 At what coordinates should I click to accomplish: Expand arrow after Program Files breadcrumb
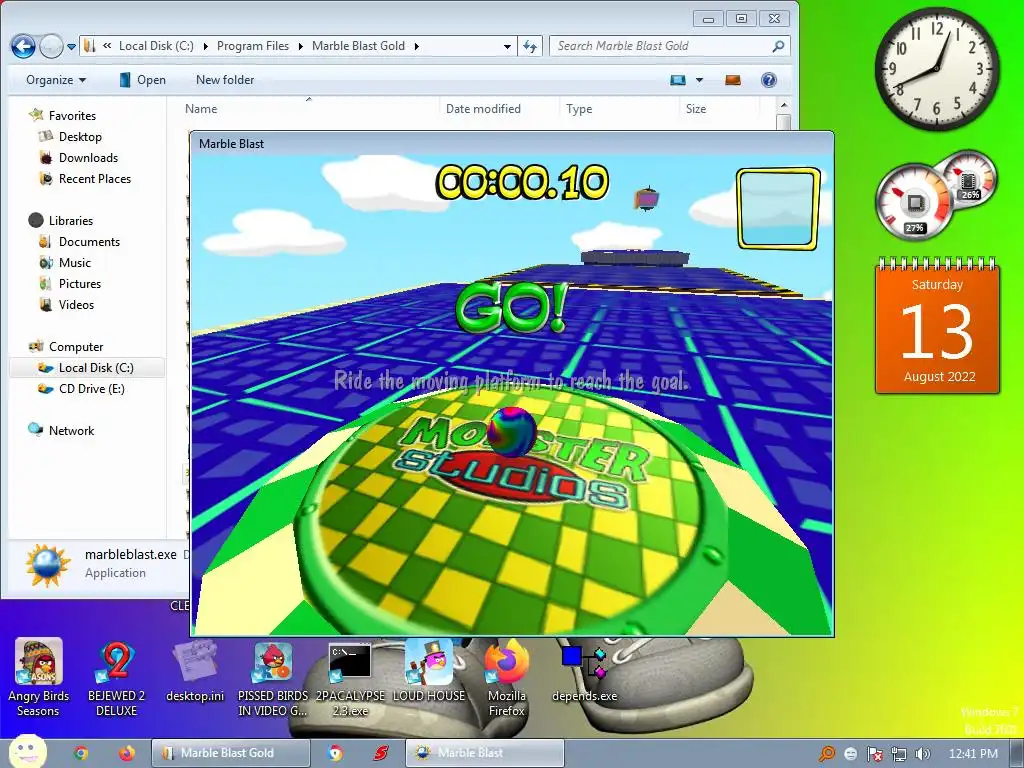click(301, 46)
